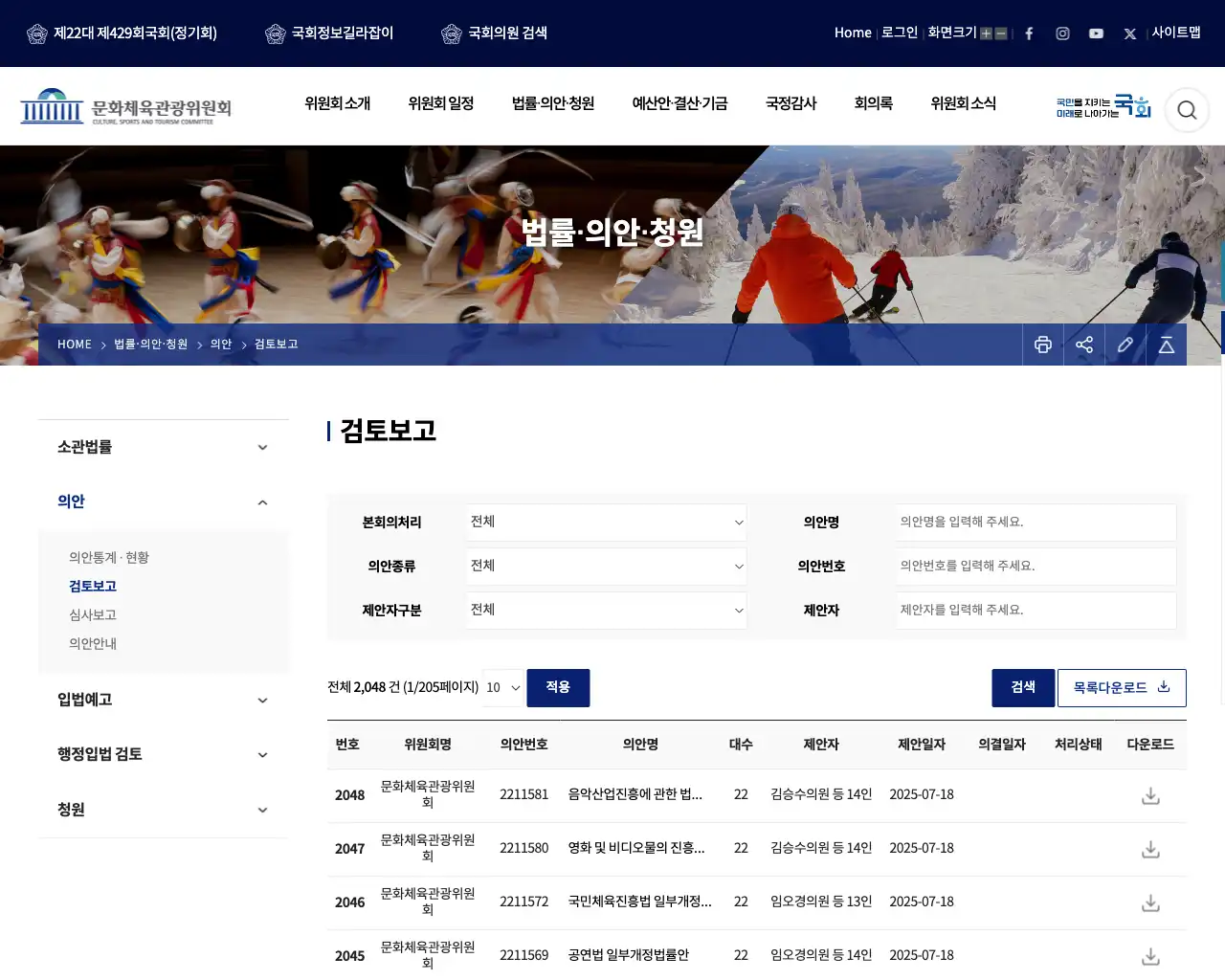Image resolution: width=1225 pixels, height=980 pixels.
Task: Click the 사이트맵 link
Action: pos(1176,33)
